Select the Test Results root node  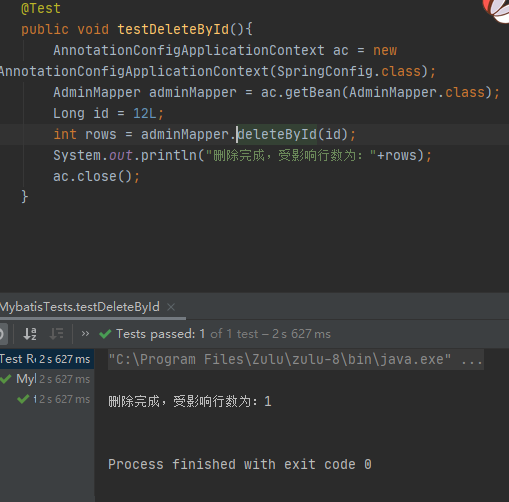pyautogui.click(x=47, y=359)
